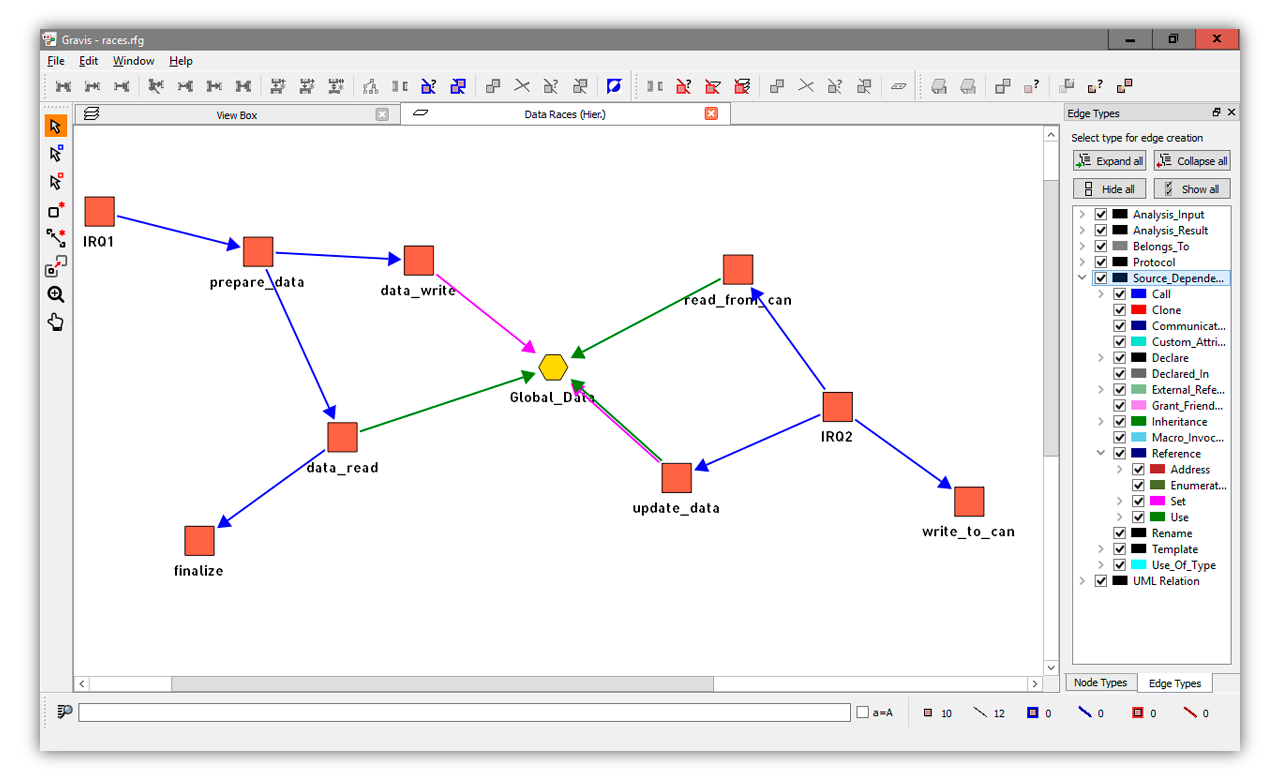
Task: Click the hierarchy tree layout toolbar icon
Action: [371, 87]
